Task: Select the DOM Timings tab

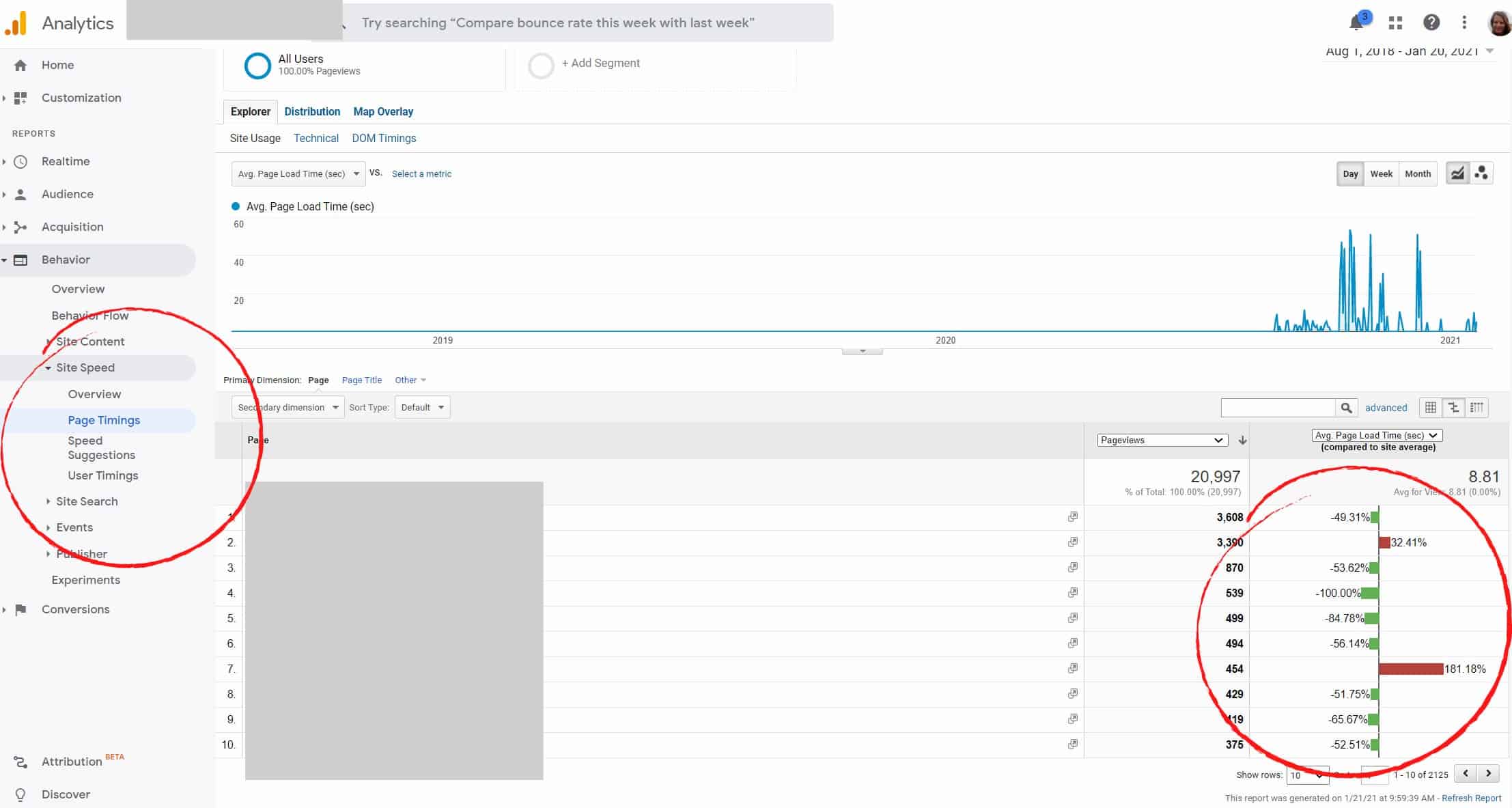Action: click(x=384, y=138)
